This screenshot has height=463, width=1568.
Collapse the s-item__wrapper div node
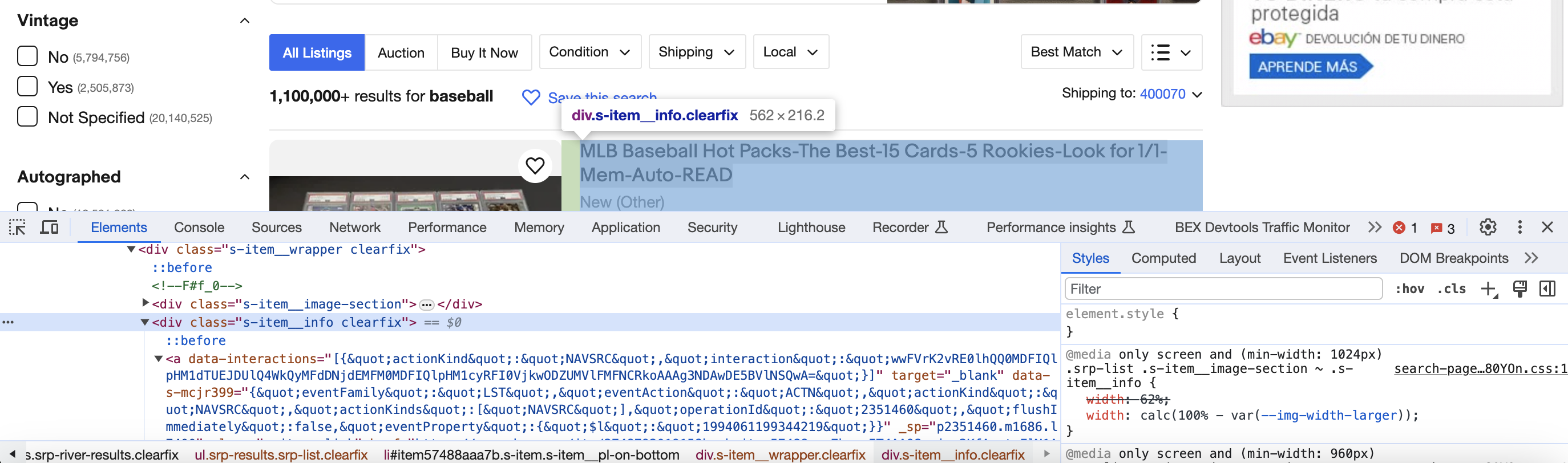[x=131, y=249]
